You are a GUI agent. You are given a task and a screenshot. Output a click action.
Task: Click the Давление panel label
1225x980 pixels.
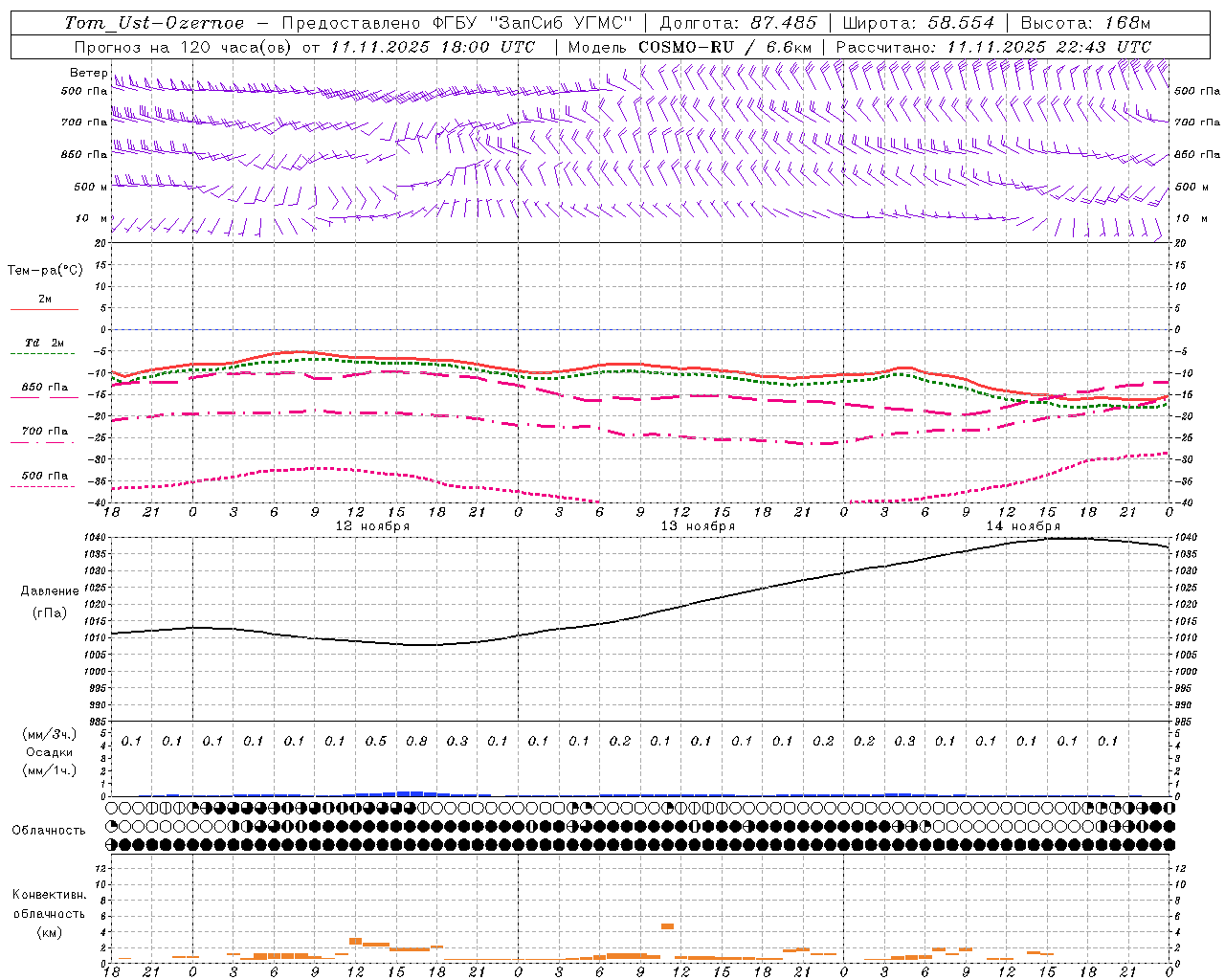pyautogui.click(x=50, y=591)
